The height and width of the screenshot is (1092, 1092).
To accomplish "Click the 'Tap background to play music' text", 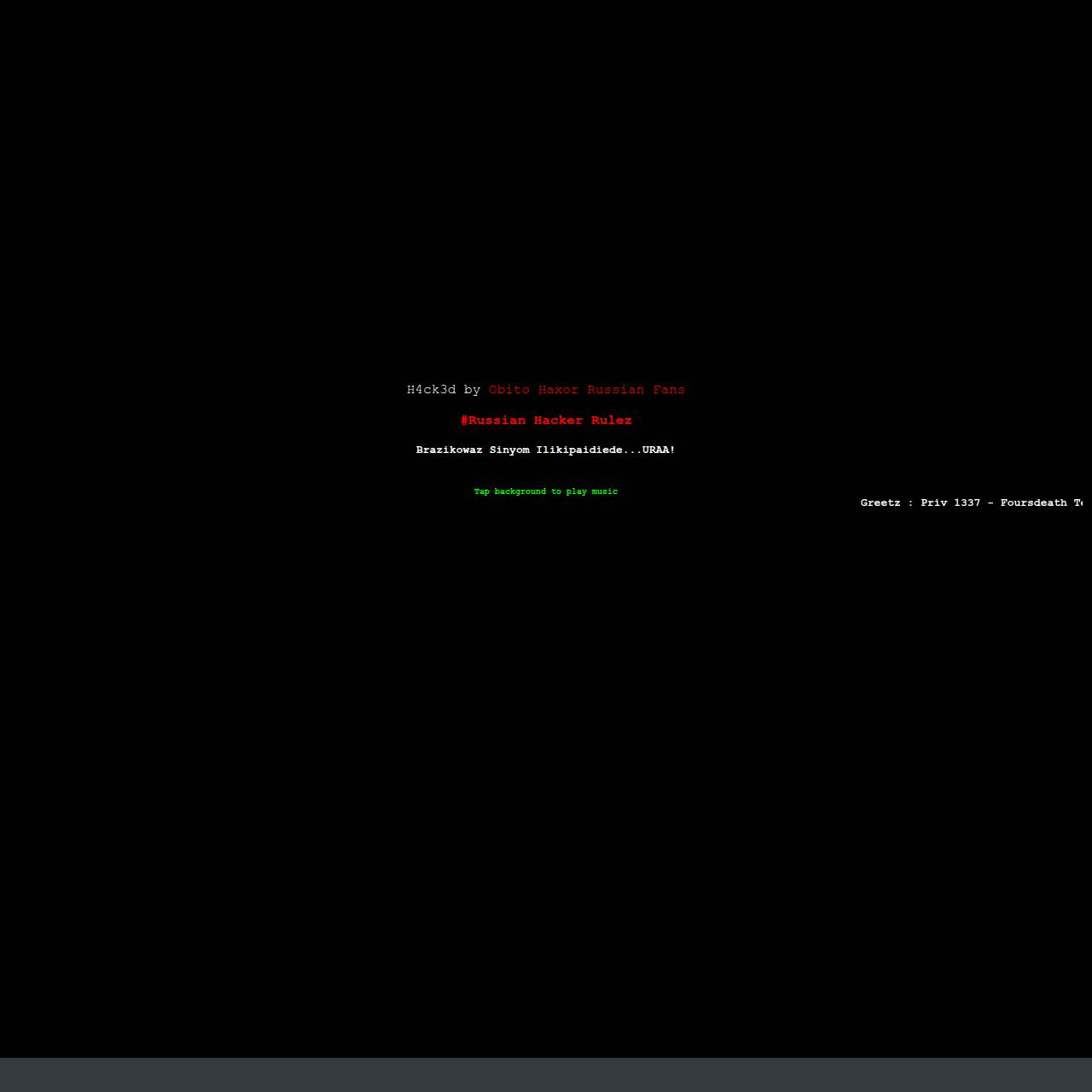I will pyautogui.click(x=546, y=491).
